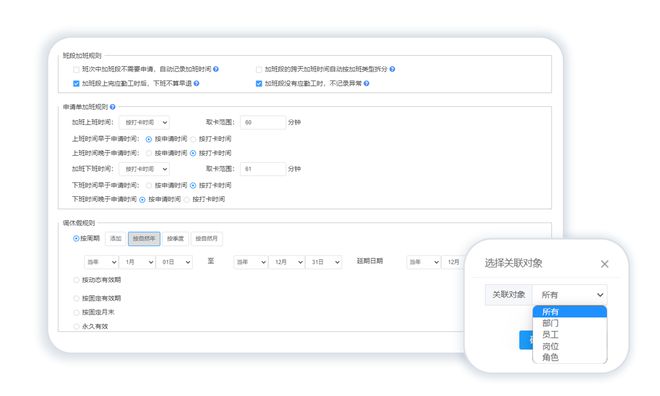Select 按打卡时间 for 下班时间晚于申请时间
The height and width of the screenshot is (396, 660).
186,199
